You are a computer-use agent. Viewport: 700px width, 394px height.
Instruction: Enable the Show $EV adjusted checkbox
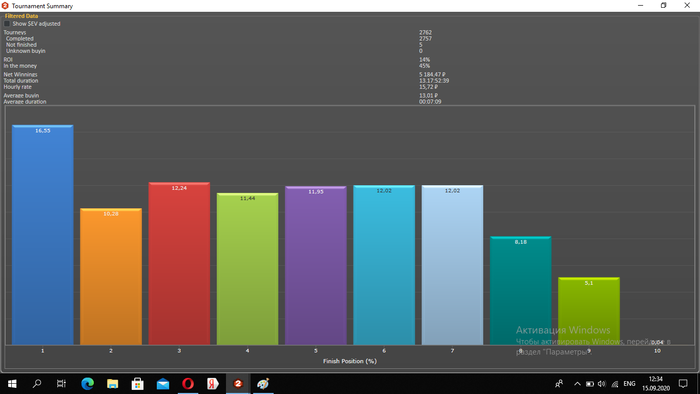tap(7, 24)
